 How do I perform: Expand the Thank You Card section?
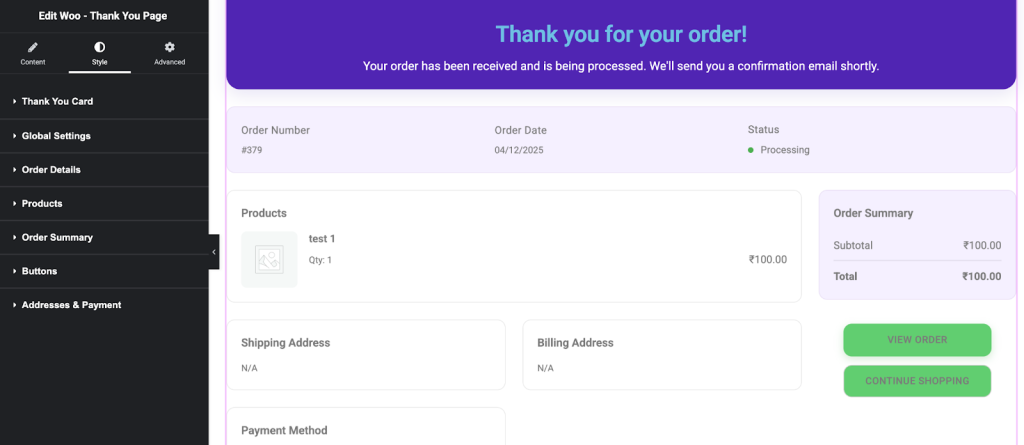click(x=57, y=101)
